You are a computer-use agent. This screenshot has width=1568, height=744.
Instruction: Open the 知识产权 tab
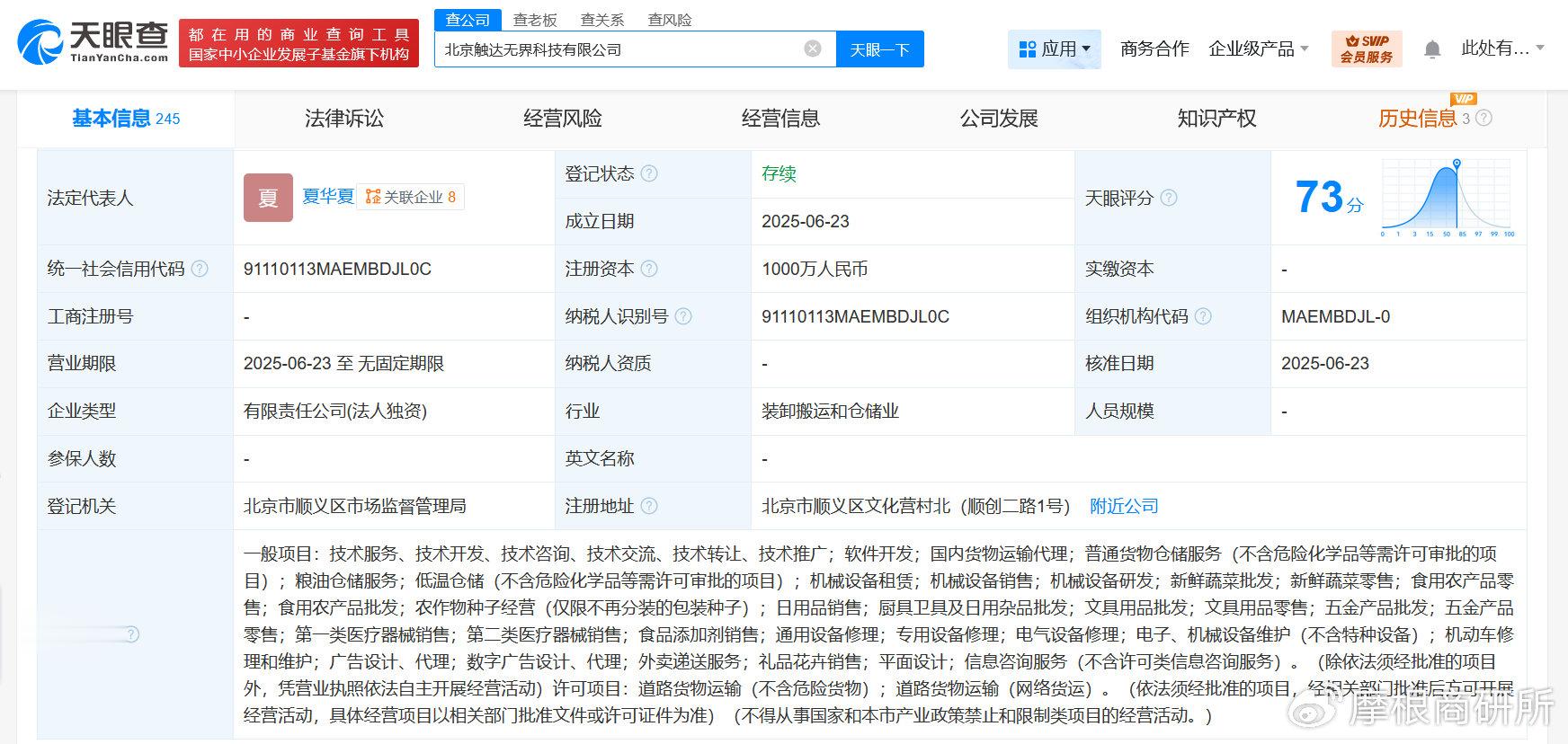pos(1216,118)
